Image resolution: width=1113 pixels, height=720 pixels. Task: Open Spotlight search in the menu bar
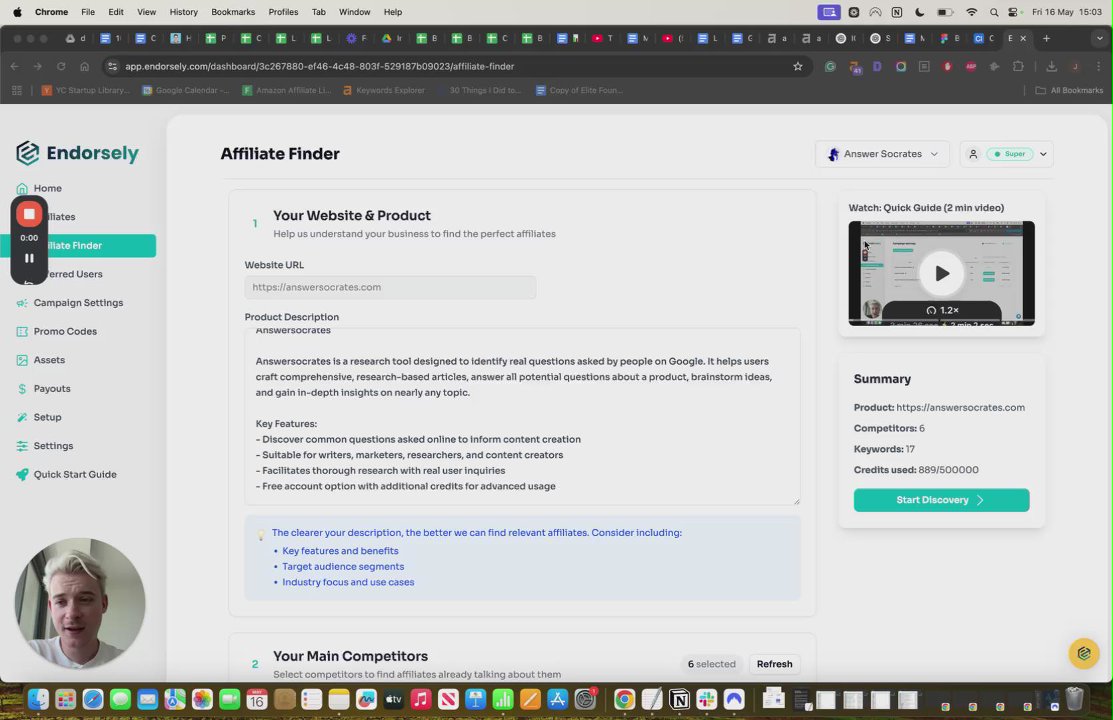click(x=994, y=12)
